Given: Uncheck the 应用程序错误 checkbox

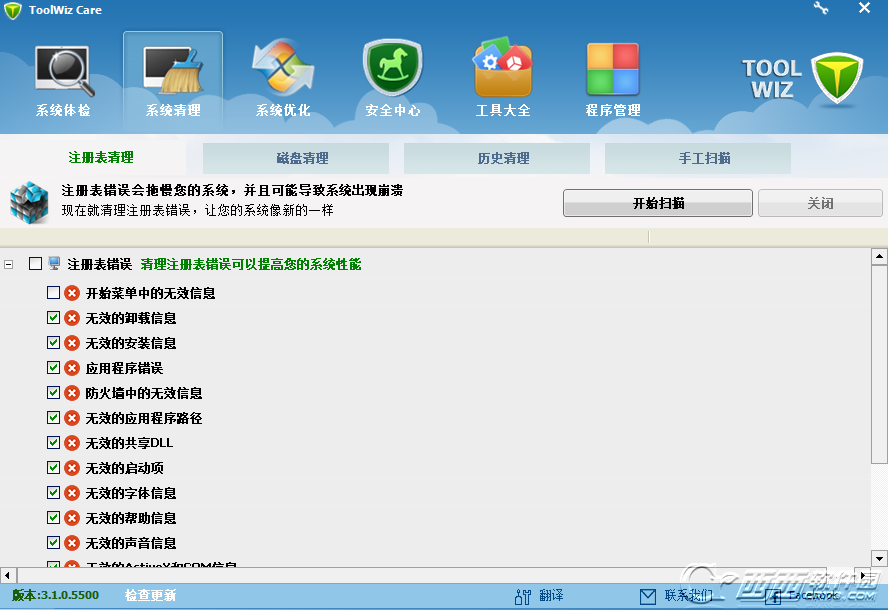Looking at the screenshot, I should 53,368.
